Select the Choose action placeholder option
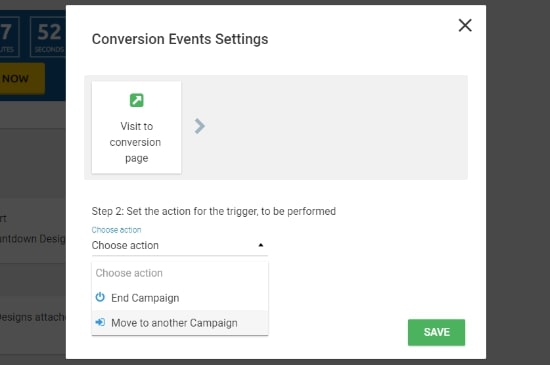Image resolution: width=550 pixels, height=365 pixels. coord(180,273)
